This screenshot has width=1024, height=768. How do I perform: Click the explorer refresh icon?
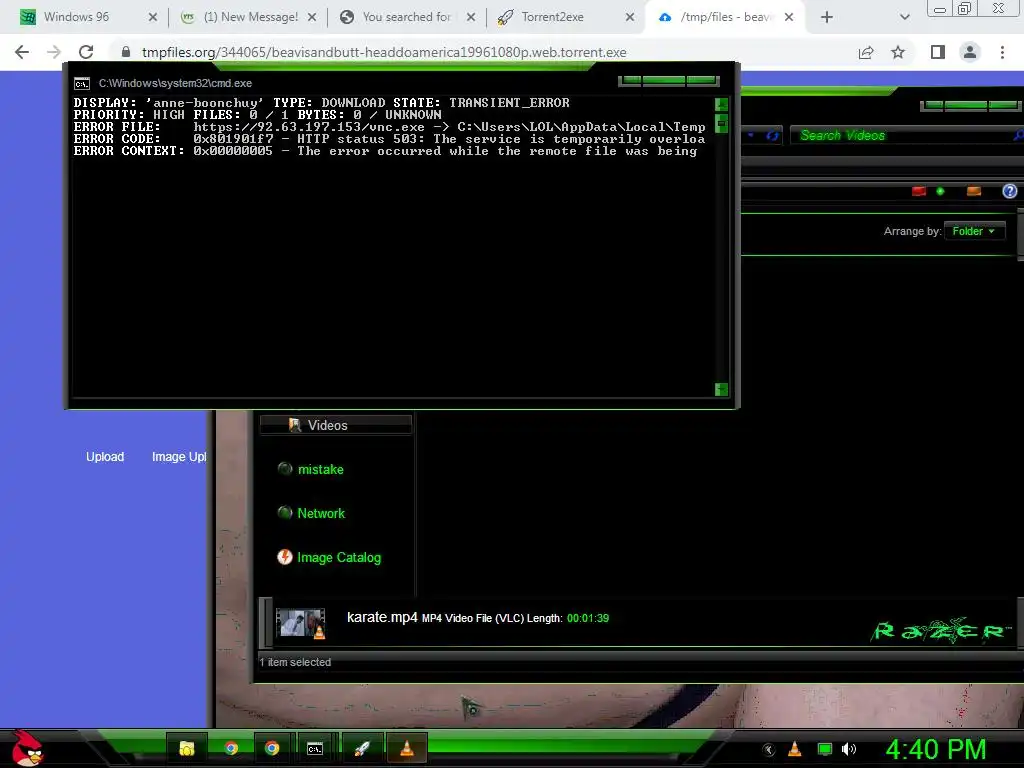click(773, 135)
